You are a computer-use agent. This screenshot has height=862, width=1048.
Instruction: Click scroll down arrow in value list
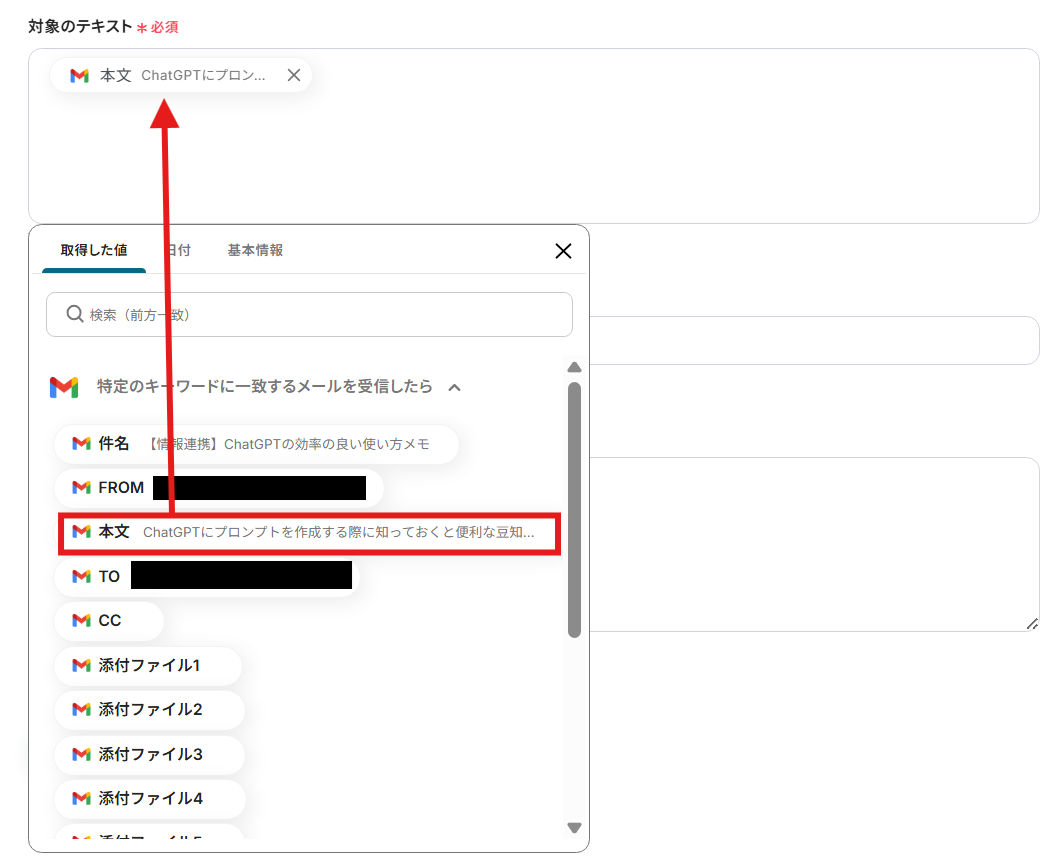[574, 828]
